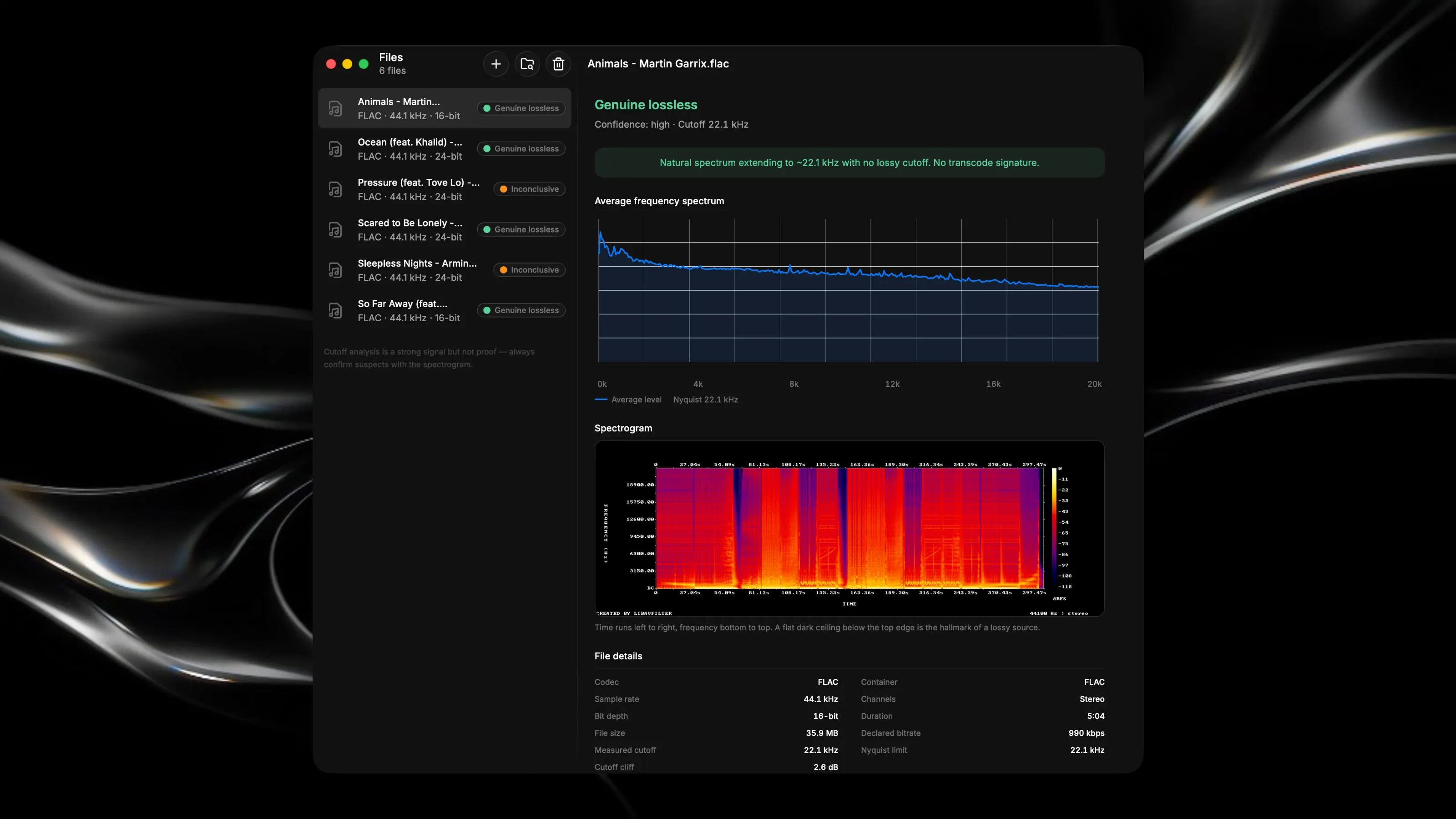Viewport: 1456px width, 819px height.
Task: Click the window title Animals - Martin Garrix.flac
Action: pos(658,64)
